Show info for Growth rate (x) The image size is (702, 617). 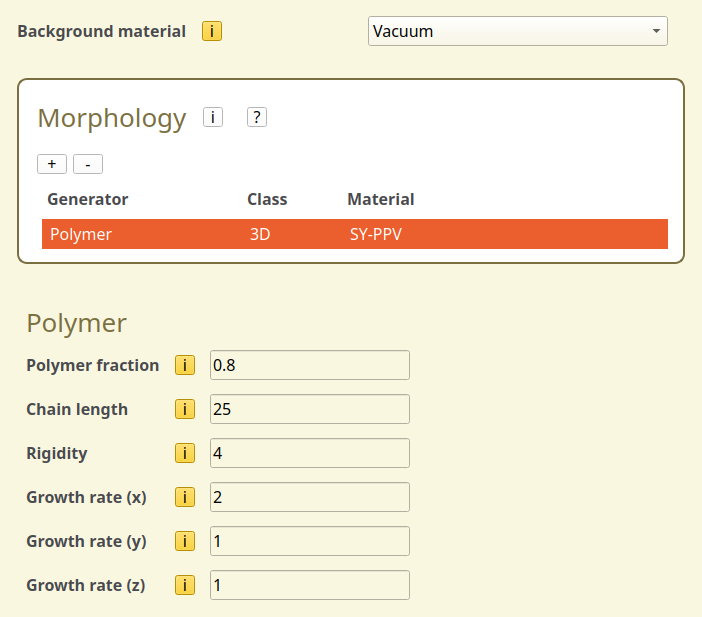pyautogui.click(x=185, y=497)
